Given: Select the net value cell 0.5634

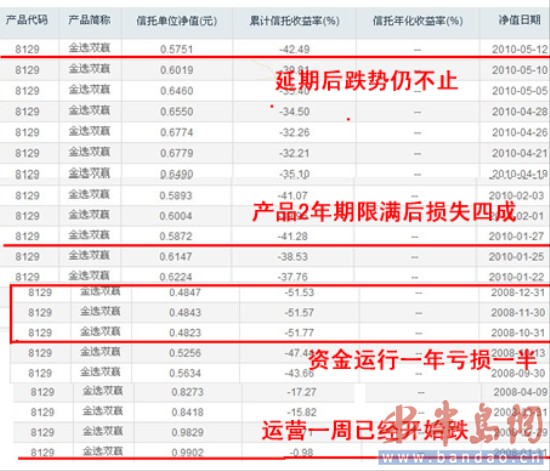Looking at the screenshot, I should (x=185, y=373).
